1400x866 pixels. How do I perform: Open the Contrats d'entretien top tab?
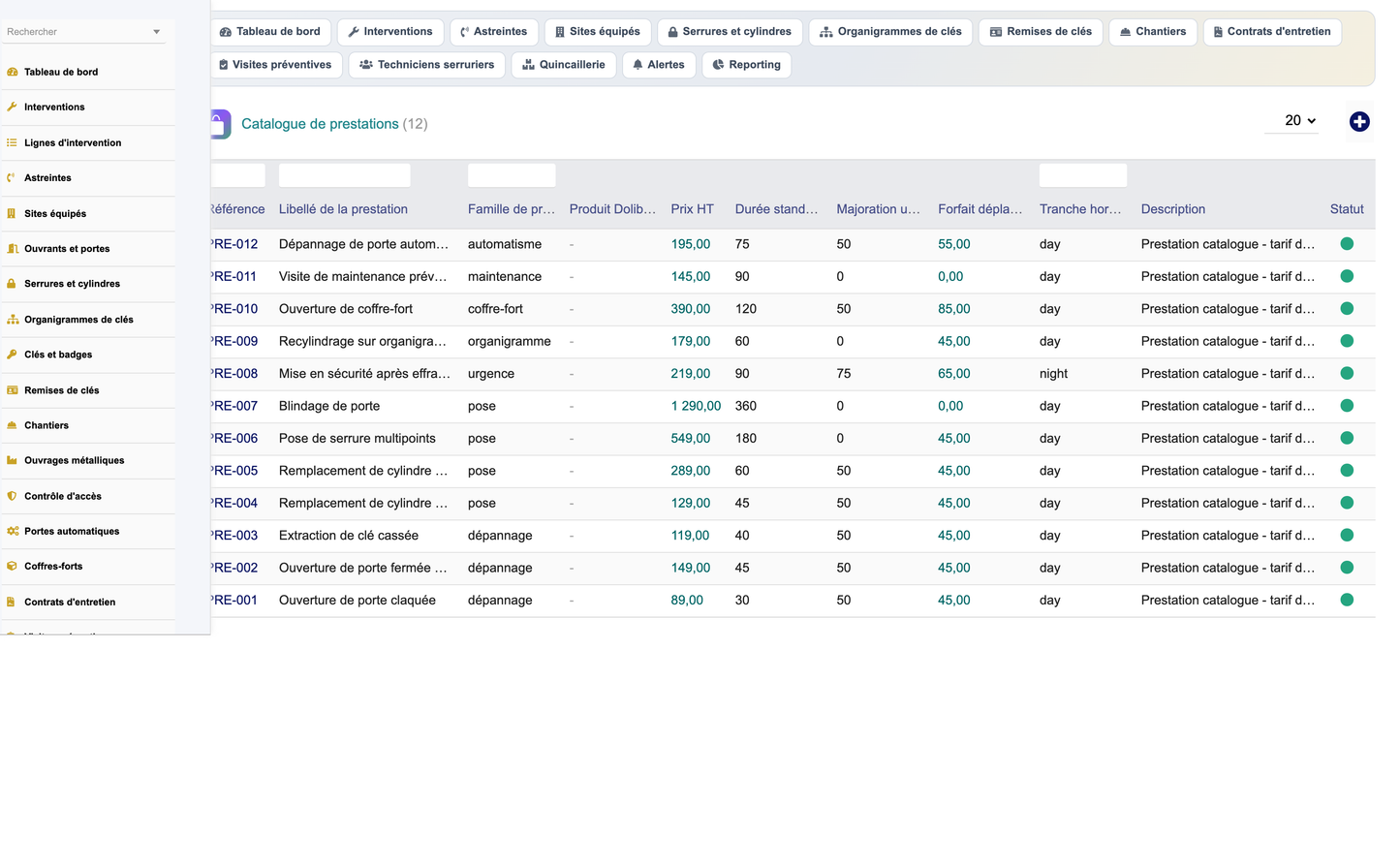tap(1272, 32)
